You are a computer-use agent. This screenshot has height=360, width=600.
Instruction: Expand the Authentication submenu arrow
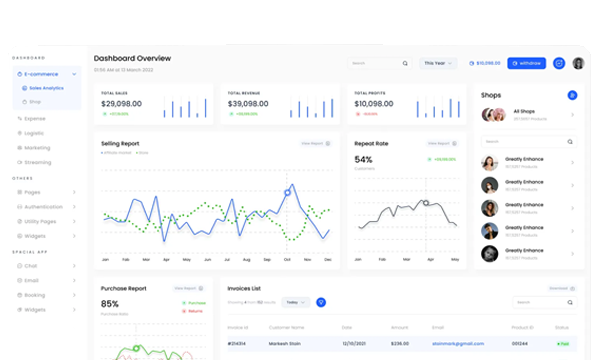pos(74,207)
